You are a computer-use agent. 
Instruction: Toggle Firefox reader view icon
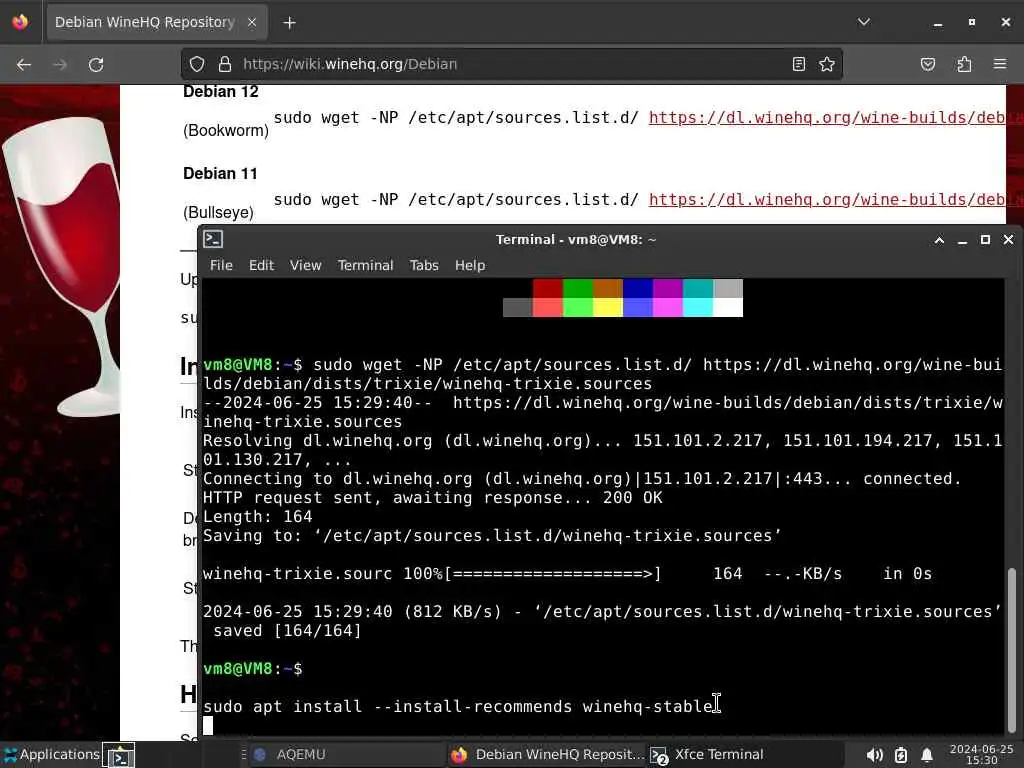point(798,64)
